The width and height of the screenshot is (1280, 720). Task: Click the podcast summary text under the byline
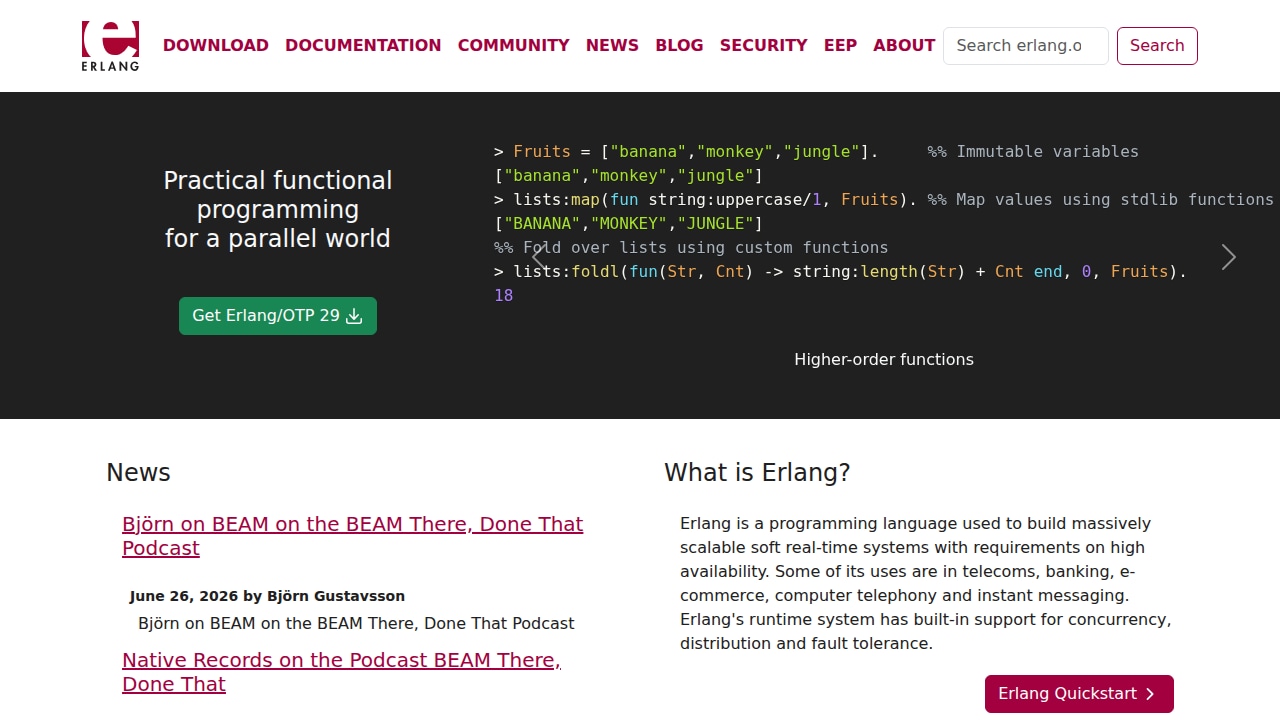pos(356,623)
